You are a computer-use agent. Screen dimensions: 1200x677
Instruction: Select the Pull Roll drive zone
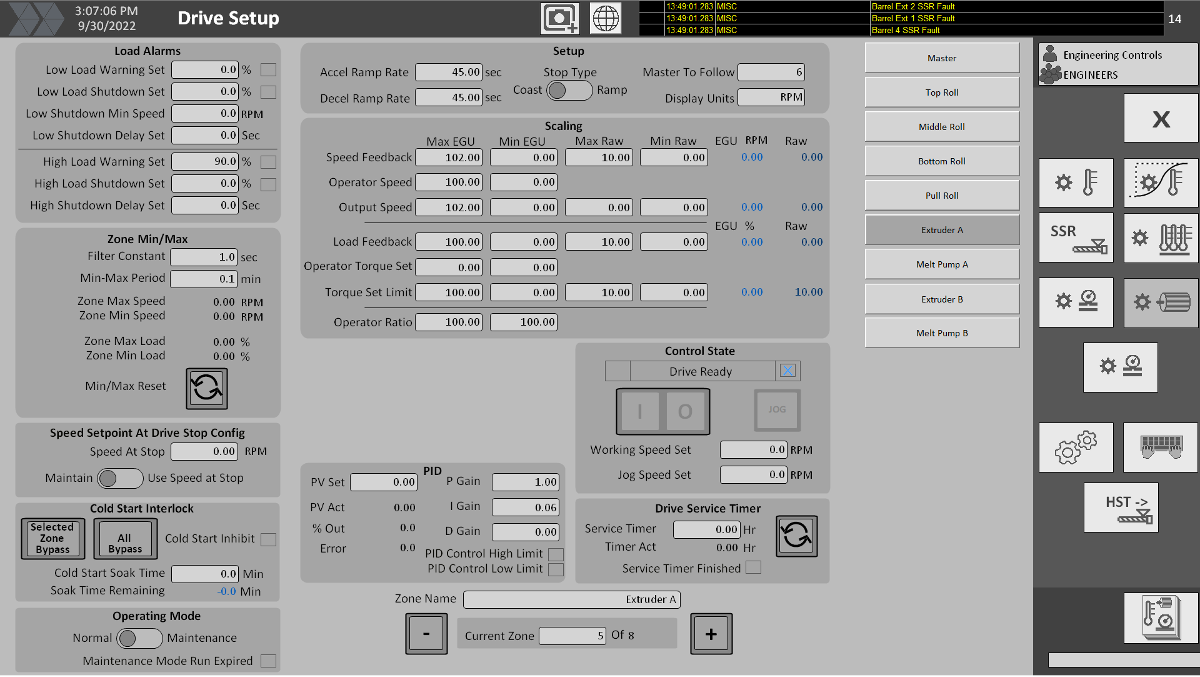(942, 196)
